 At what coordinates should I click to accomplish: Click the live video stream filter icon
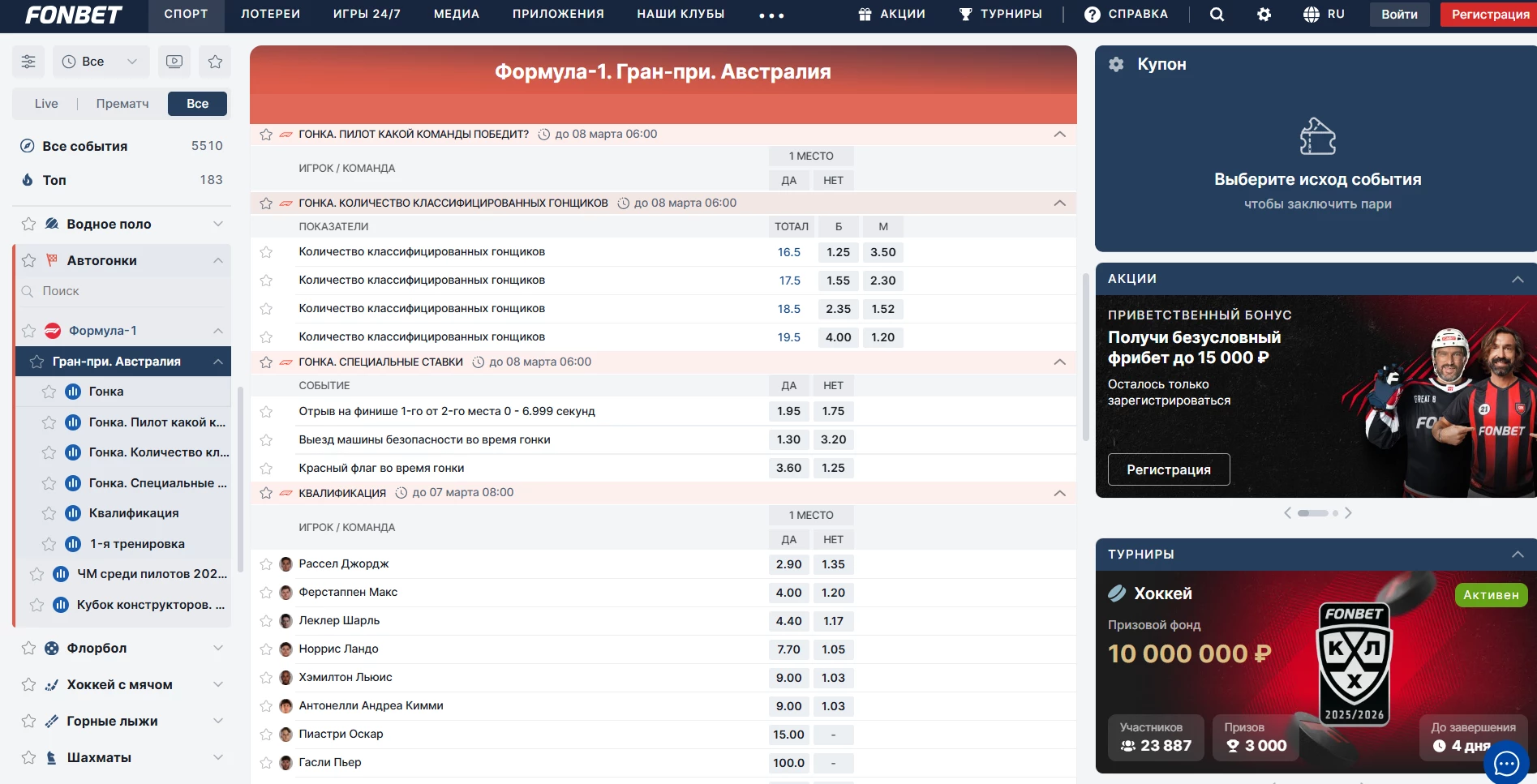pyautogui.click(x=174, y=62)
